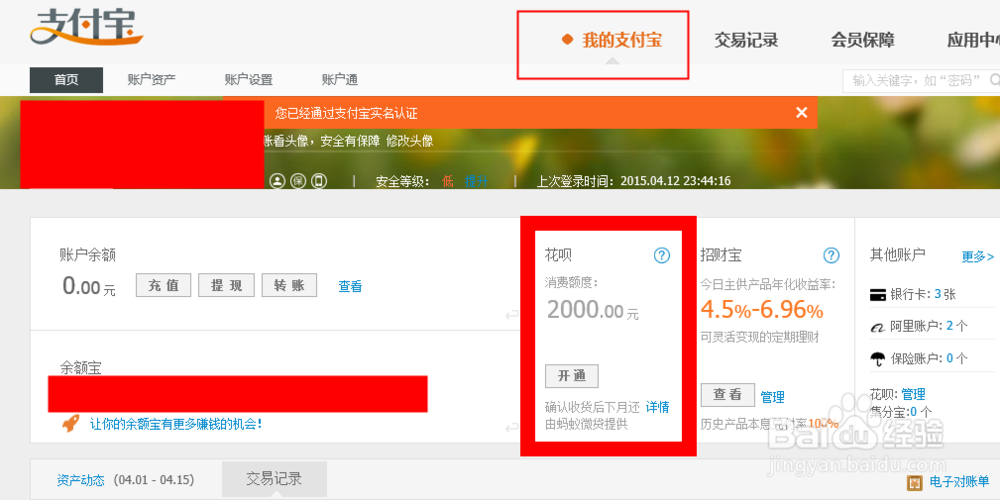Click the help icon beside 招财宝
Image resolution: width=1000 pixels, height=500 pixels.
click(x=831, y=256)
